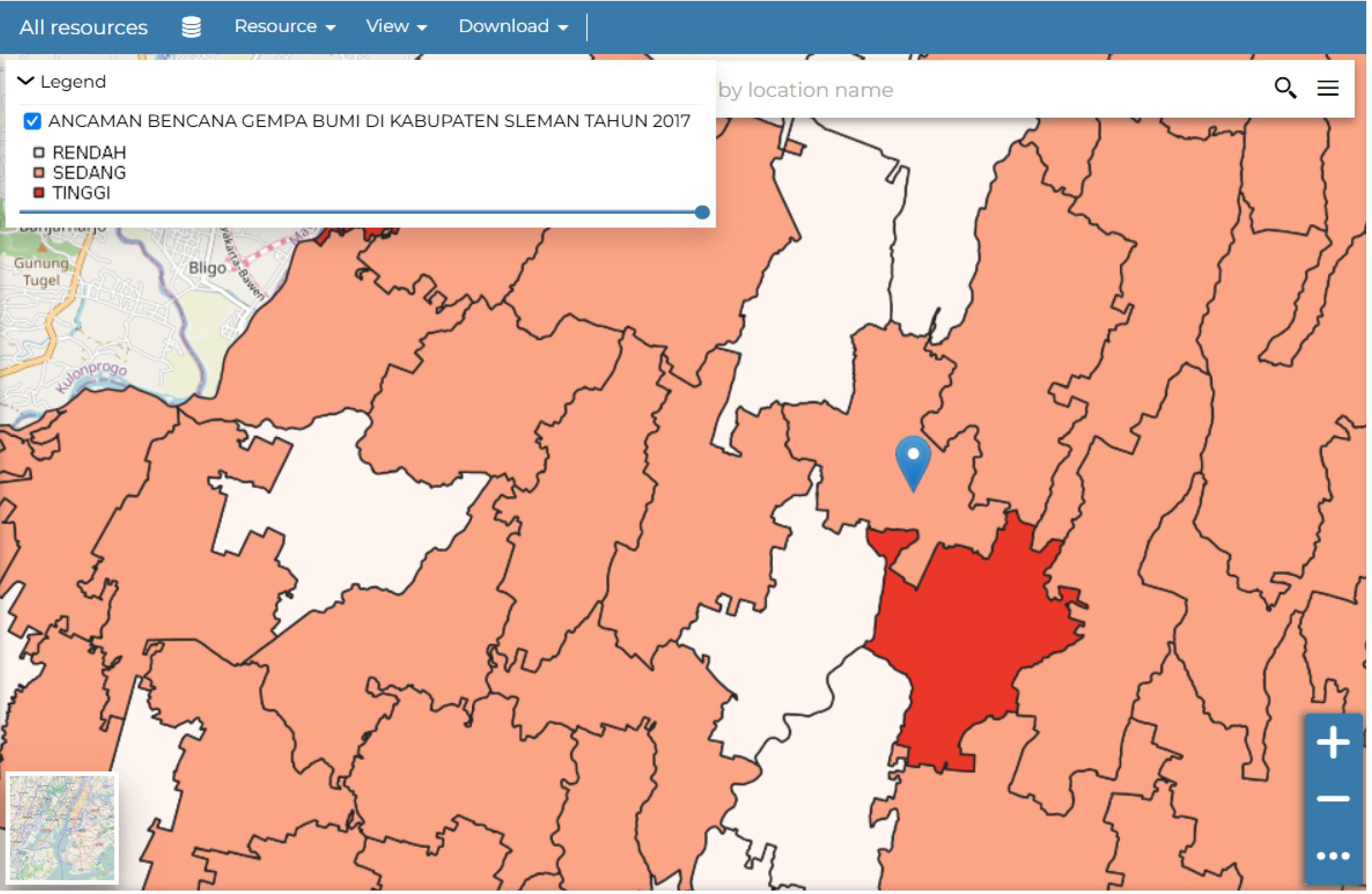The width and height of the screenshot is (1372, 894).
Task: Click the SEDANG legend symbol
Action: 39,173
